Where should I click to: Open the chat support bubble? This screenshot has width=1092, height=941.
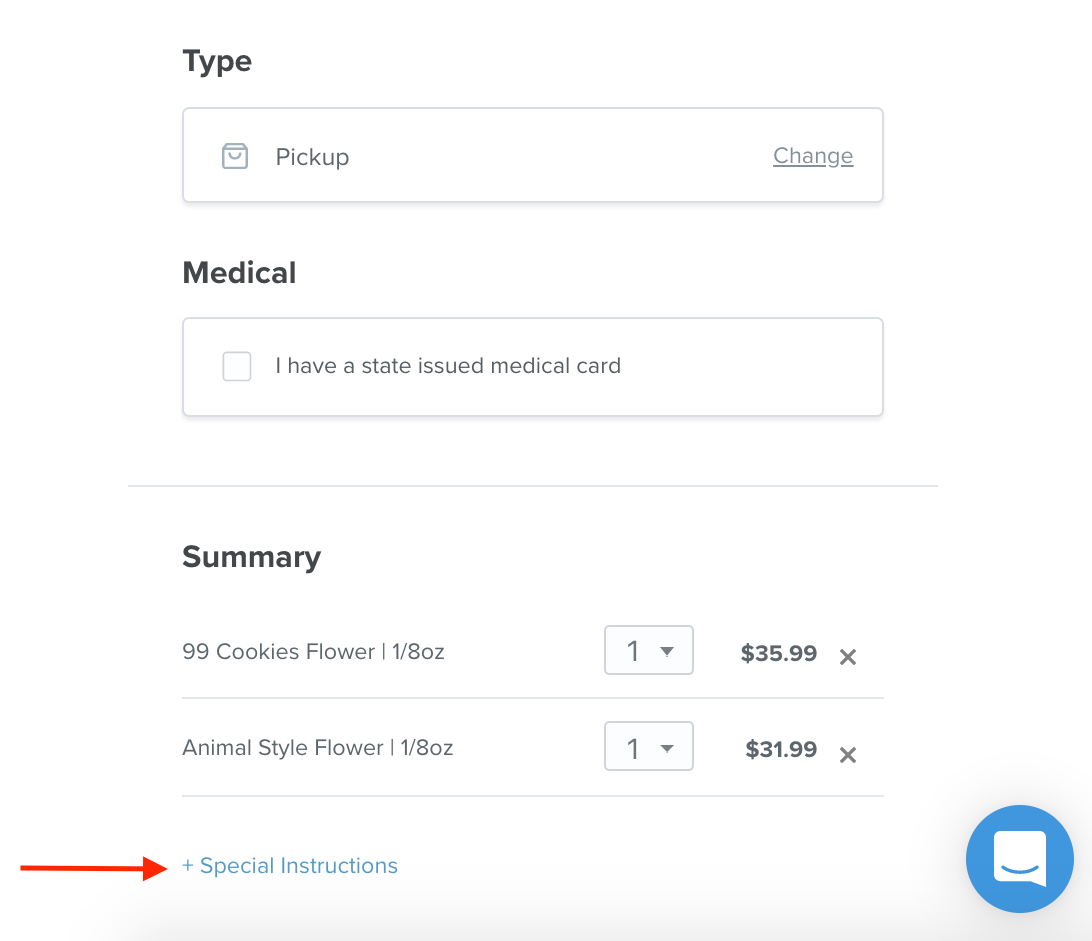tap(1019, 859)
